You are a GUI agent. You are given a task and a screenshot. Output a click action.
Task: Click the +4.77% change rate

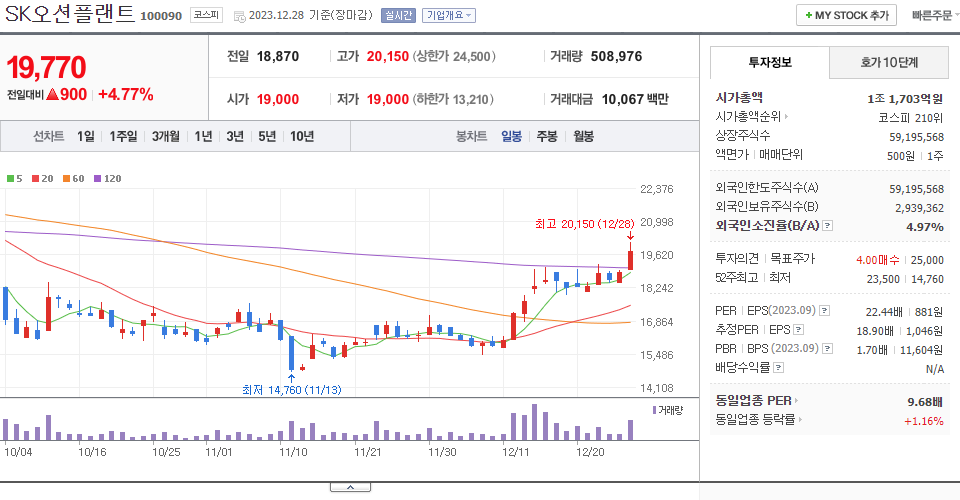point(126,94)
